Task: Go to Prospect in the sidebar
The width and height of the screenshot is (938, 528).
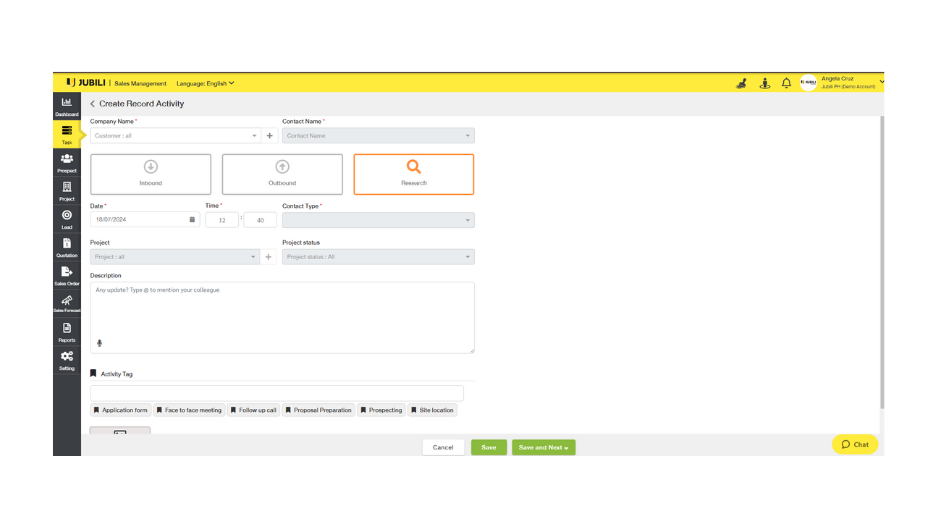Action: click(67, 161)
